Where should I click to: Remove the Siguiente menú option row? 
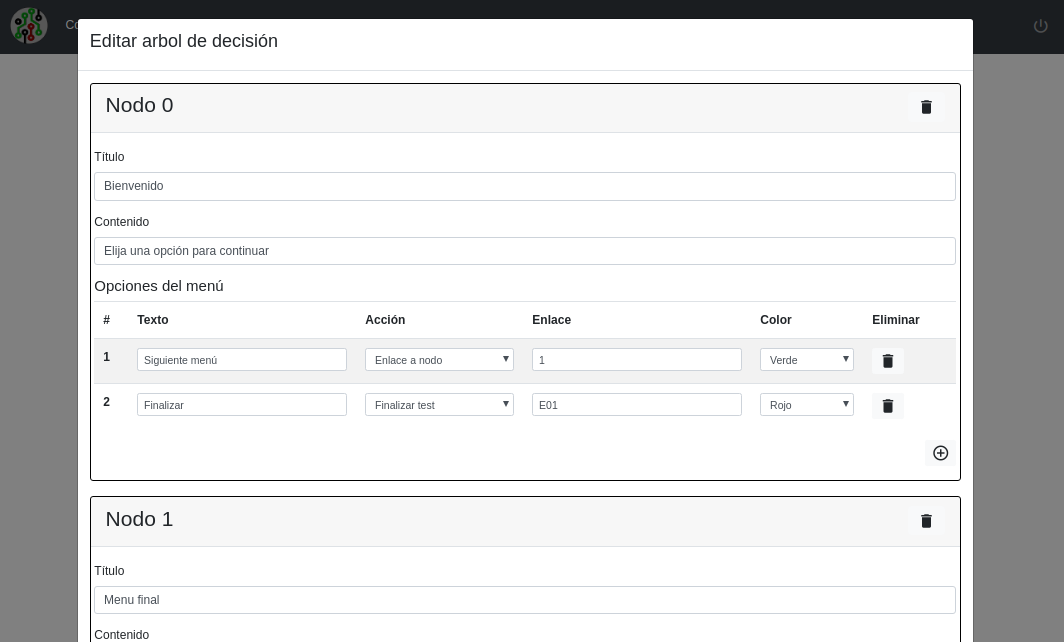tap(888, 361)
